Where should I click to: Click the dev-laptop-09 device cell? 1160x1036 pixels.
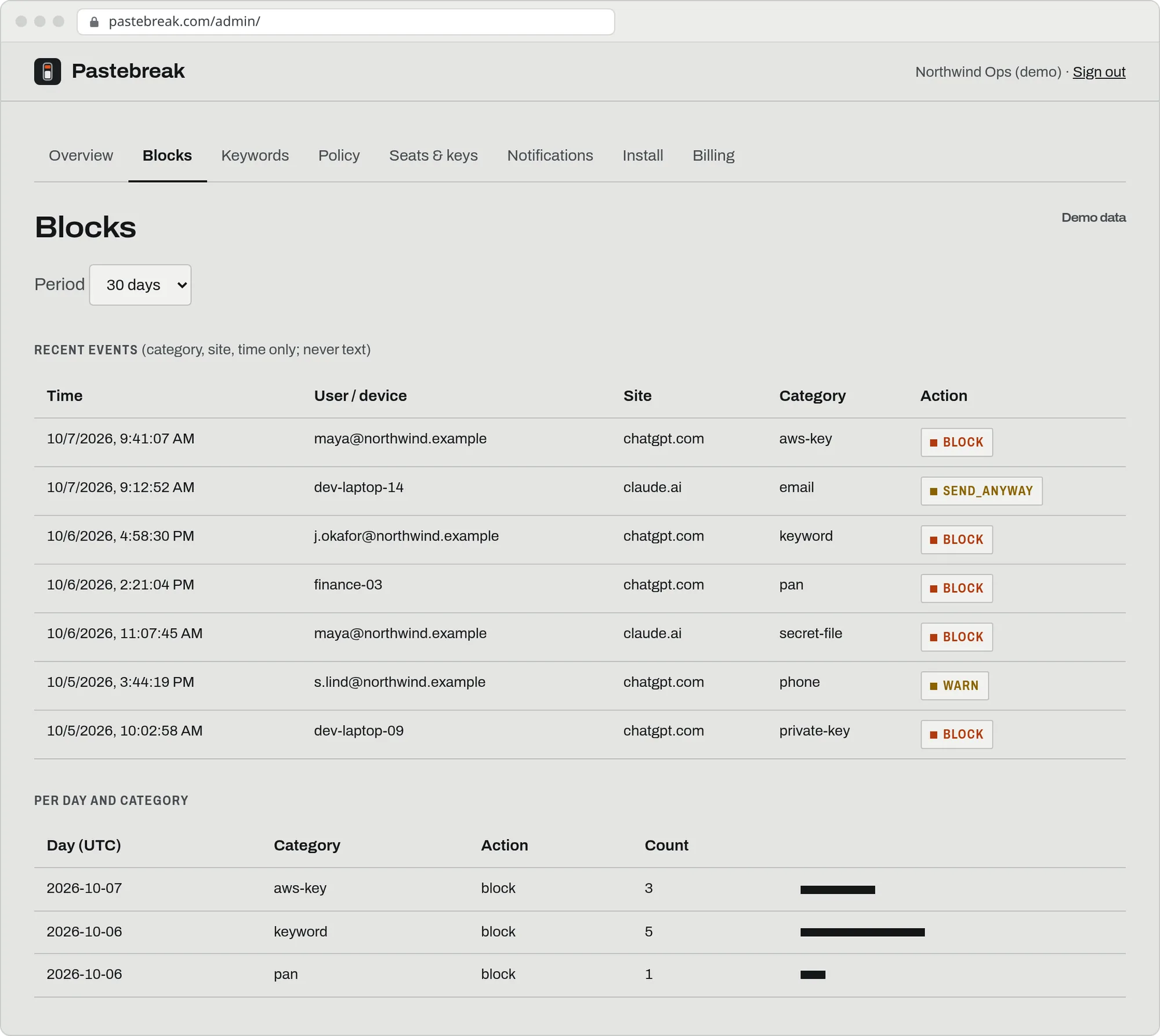pos(358,731)
